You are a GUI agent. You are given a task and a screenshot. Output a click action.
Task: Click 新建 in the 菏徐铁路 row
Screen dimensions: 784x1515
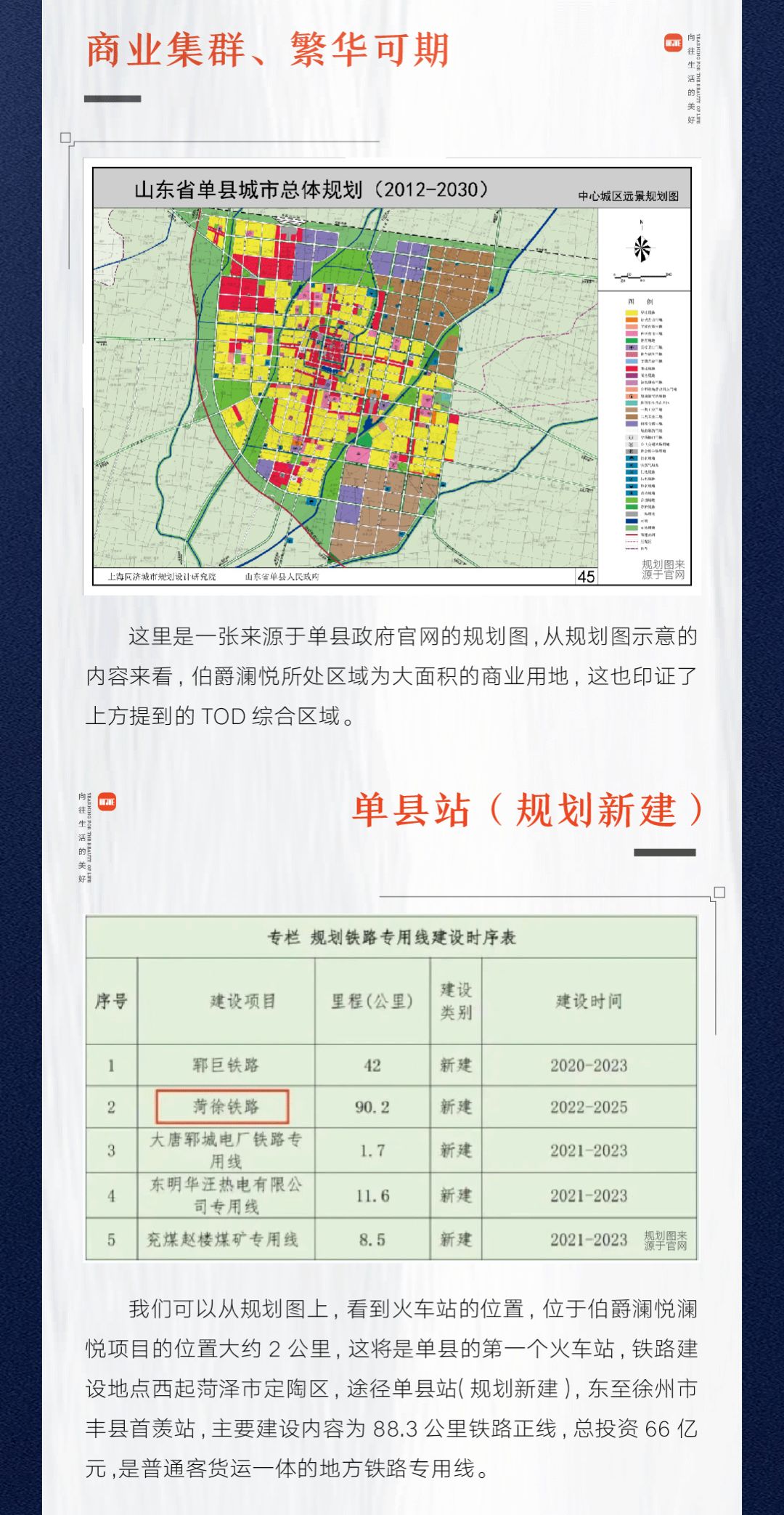point(456,1107)
